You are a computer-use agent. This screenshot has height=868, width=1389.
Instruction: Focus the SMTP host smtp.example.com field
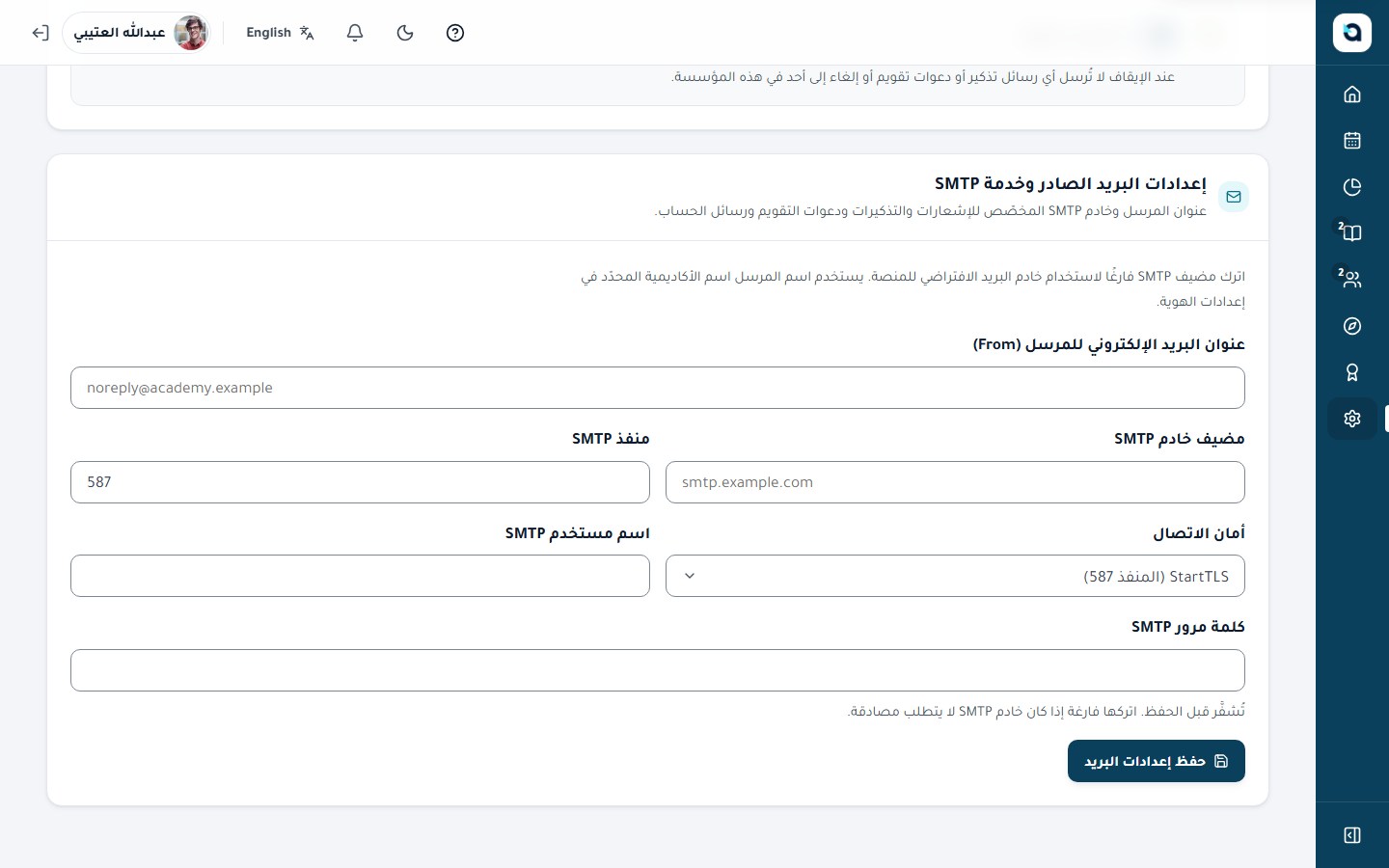[x=955, y=482]
